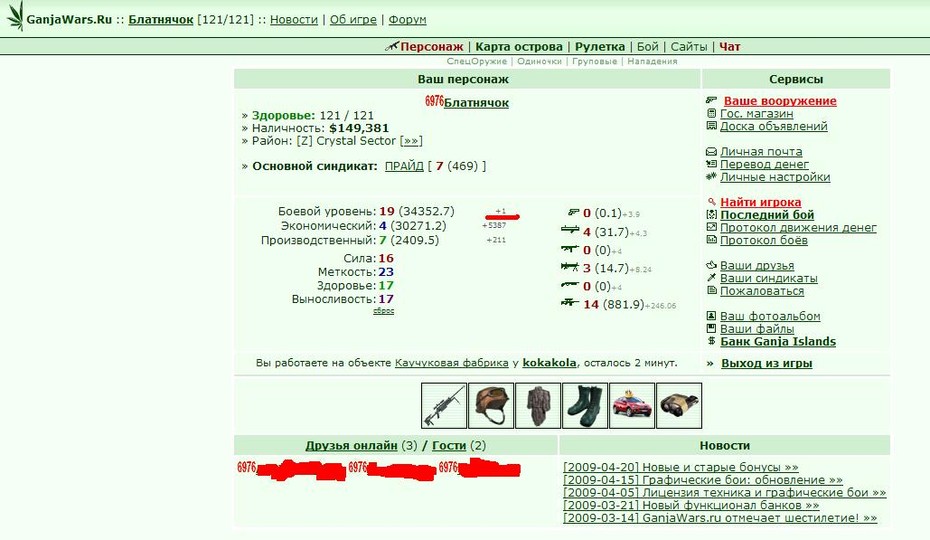The image size is (930, 540).
Task: Open news Новые и старые бонусы
Action: tap(681, 467)
